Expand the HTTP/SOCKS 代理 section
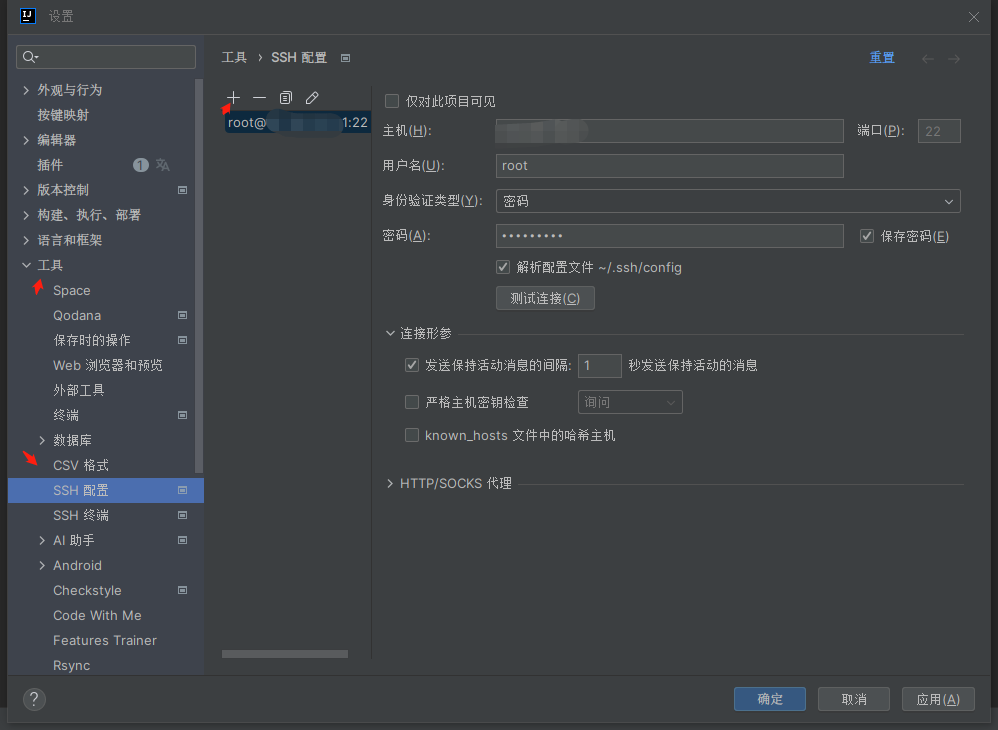 coord(390,484)
